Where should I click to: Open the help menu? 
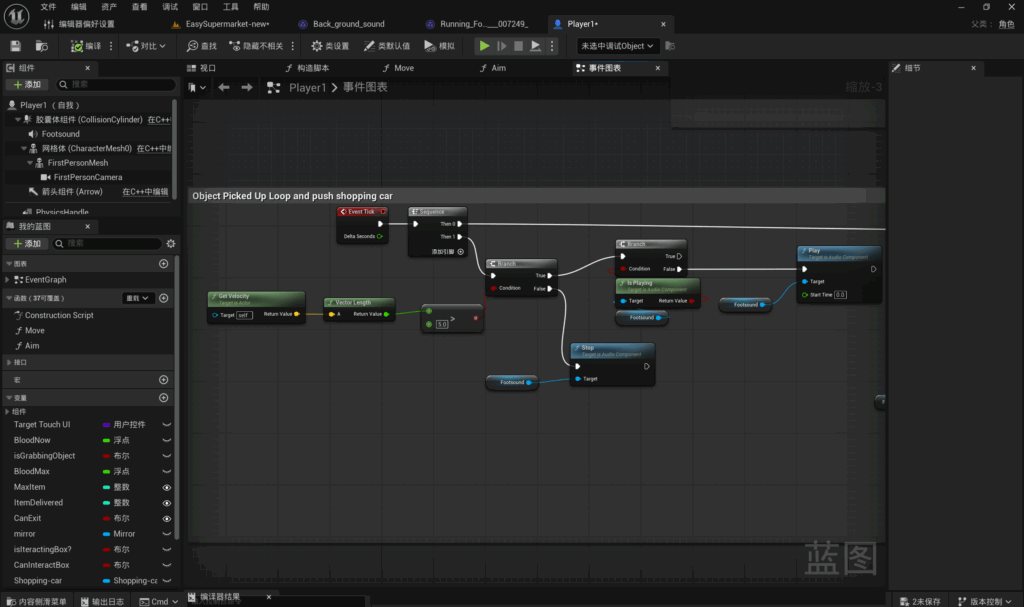coord(261,7)
